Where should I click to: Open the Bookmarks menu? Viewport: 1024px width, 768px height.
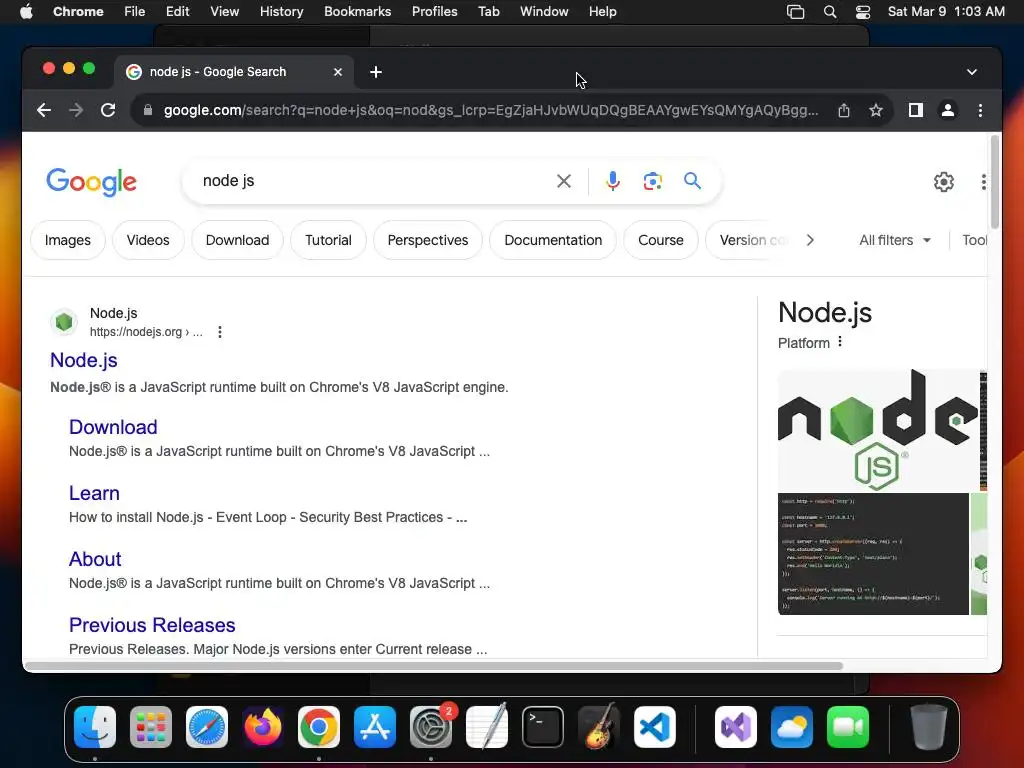pos(357,12)
